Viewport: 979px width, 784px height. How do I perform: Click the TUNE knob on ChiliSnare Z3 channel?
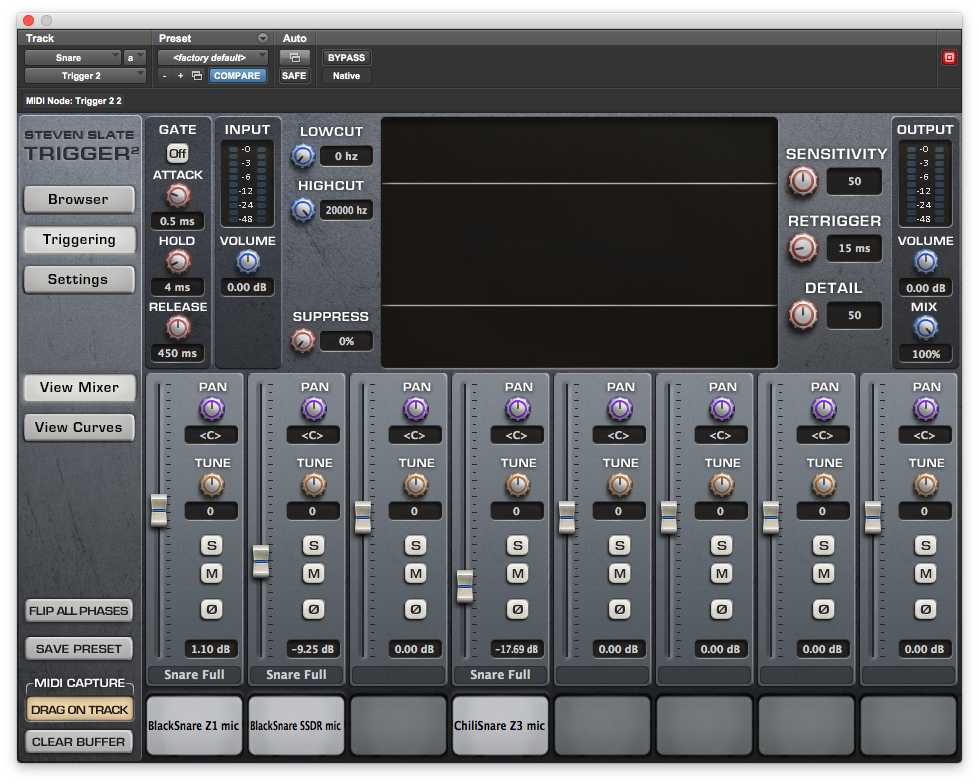click(518, 485)
